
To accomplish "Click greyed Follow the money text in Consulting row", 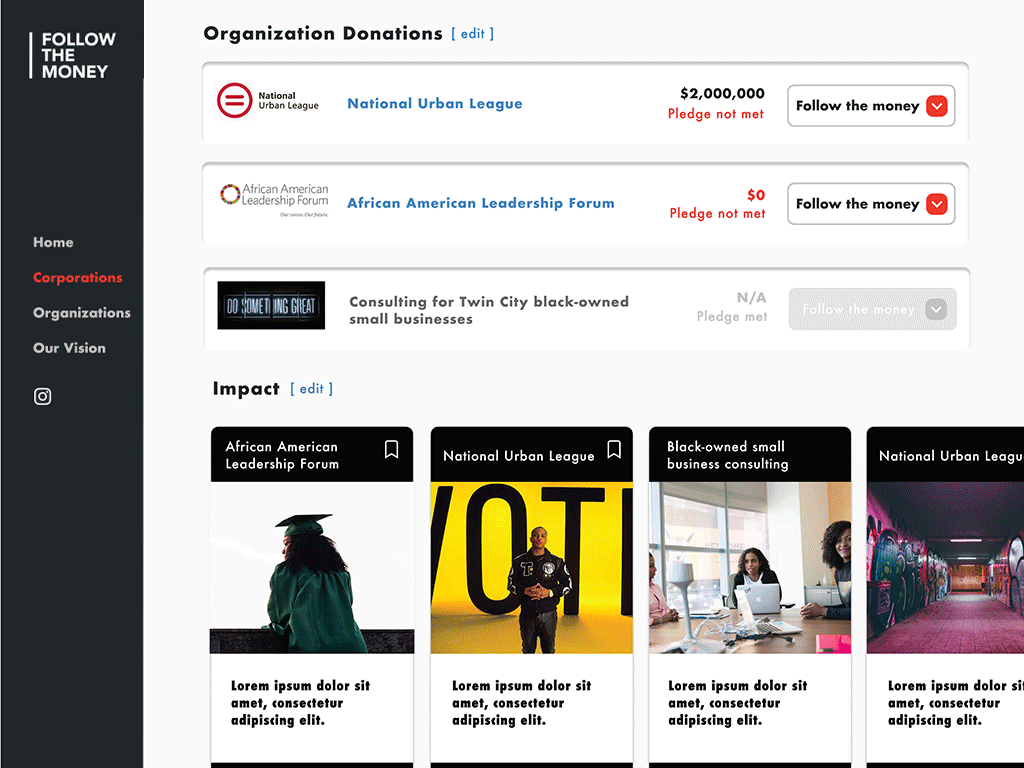I will click(858, 309).
